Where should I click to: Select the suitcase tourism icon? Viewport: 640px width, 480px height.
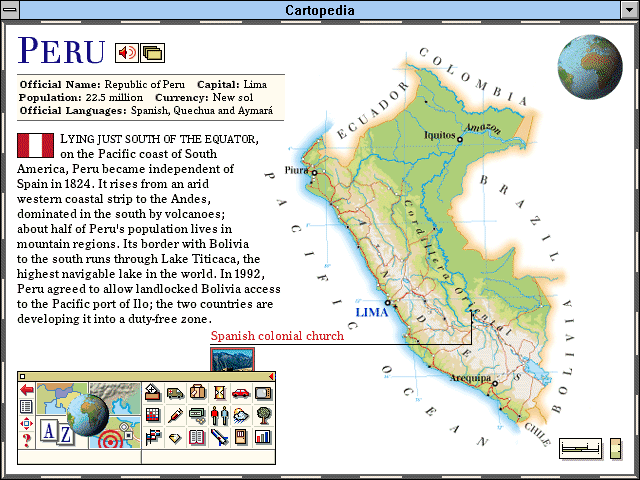(198, 393)
